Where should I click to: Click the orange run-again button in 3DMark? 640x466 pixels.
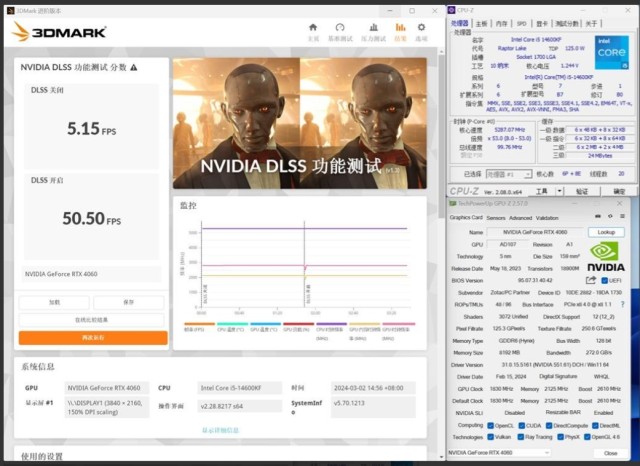coord(93,337)
